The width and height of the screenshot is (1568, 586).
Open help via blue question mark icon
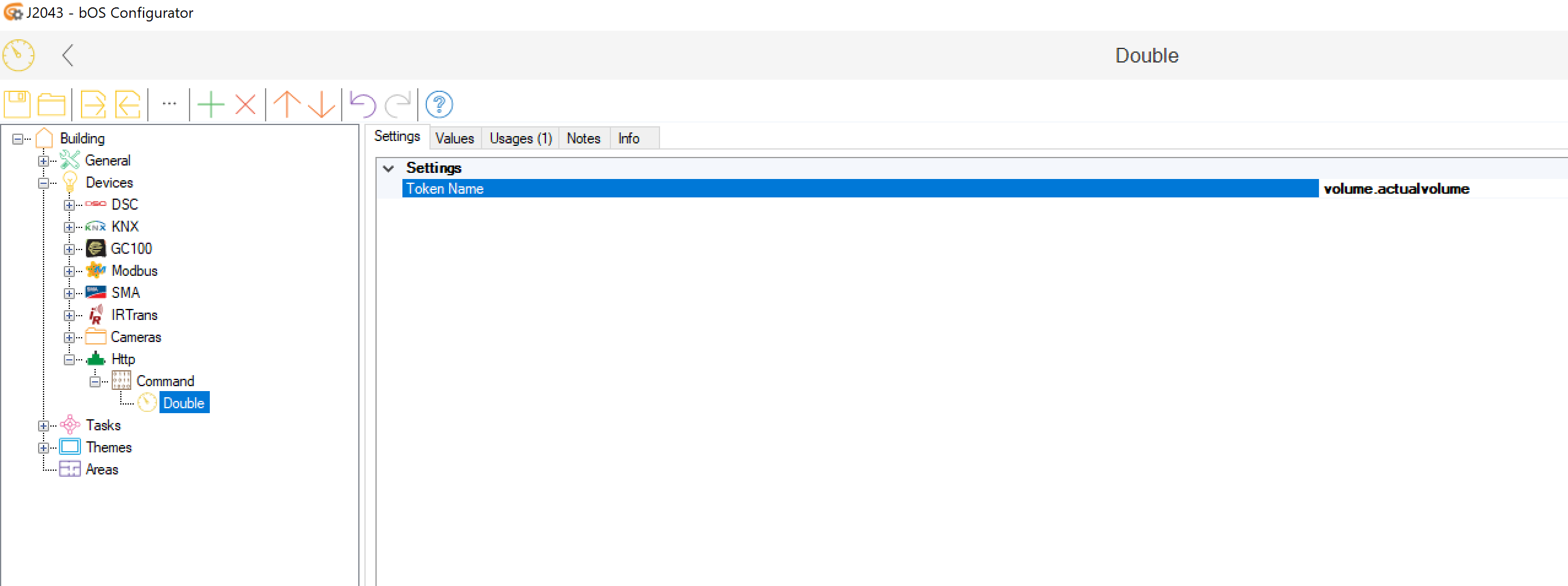pyautogui.click(x=439, y=104)
